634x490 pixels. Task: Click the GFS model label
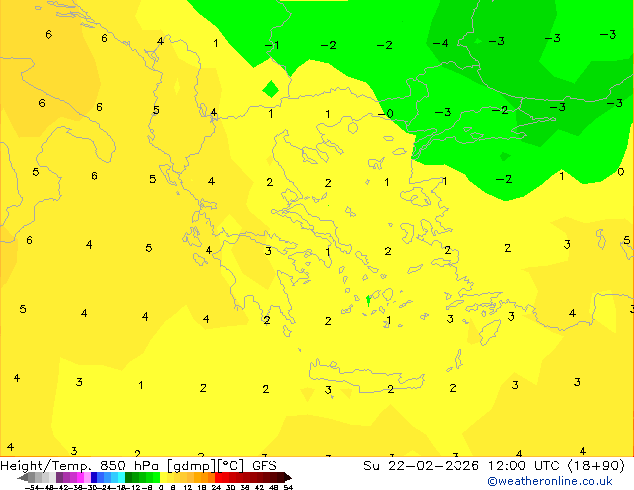tap(264, 466)
